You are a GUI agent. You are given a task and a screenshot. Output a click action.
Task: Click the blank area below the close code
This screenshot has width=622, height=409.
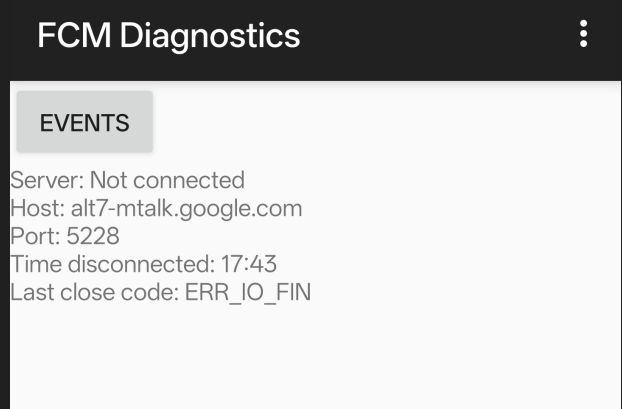(x=310, y=360)
